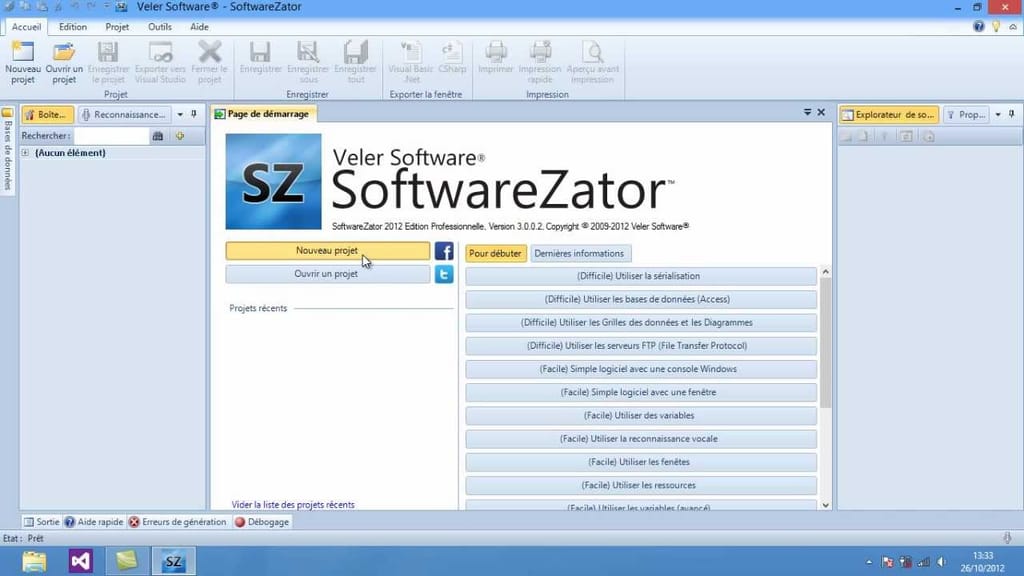
Task: Open Visual Studio from the taskbar
Action: click(x=80, y=561)
